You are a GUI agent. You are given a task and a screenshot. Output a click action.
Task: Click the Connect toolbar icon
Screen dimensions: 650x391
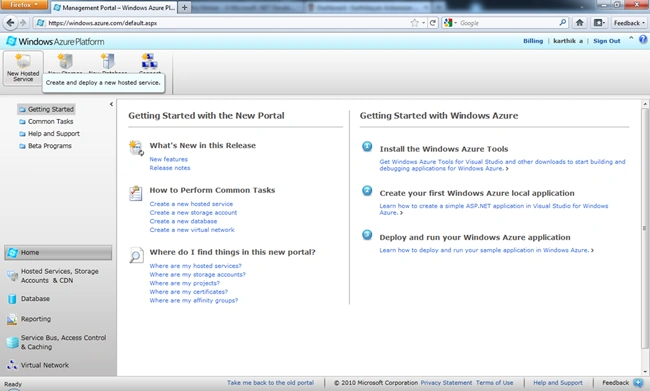pyautogui.click(x=149, y=62)
